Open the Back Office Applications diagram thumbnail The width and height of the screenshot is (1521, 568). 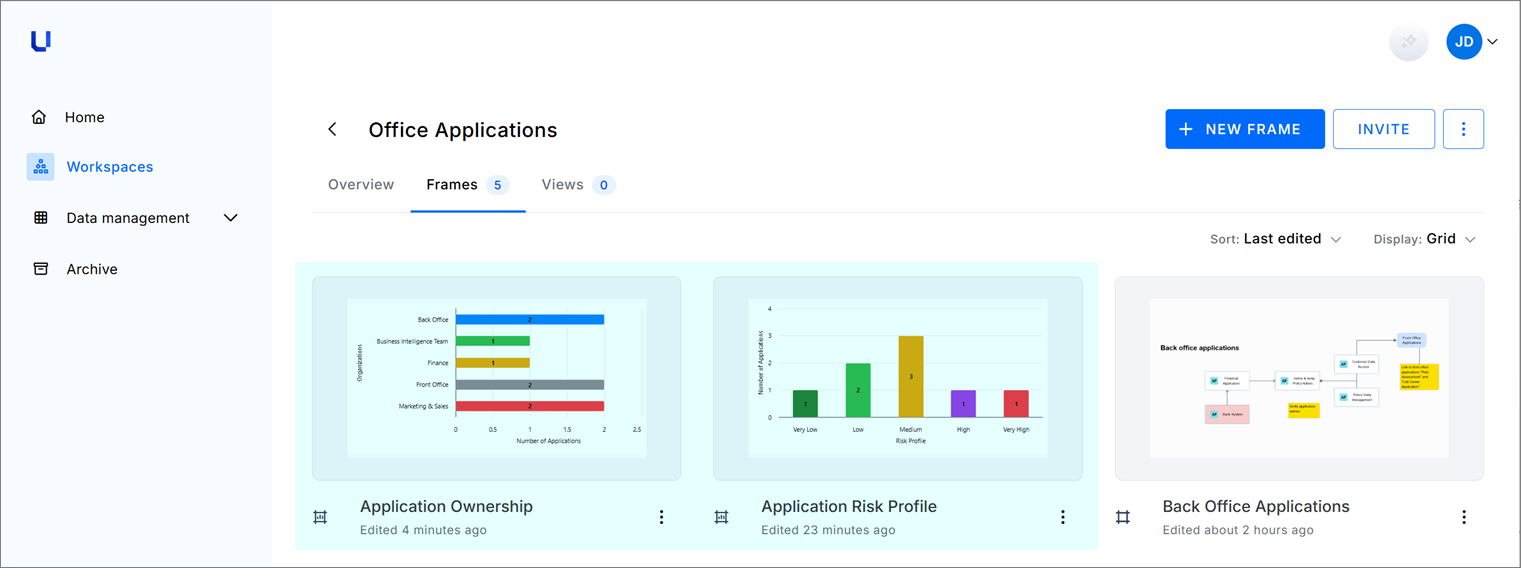coord(1299,378)
